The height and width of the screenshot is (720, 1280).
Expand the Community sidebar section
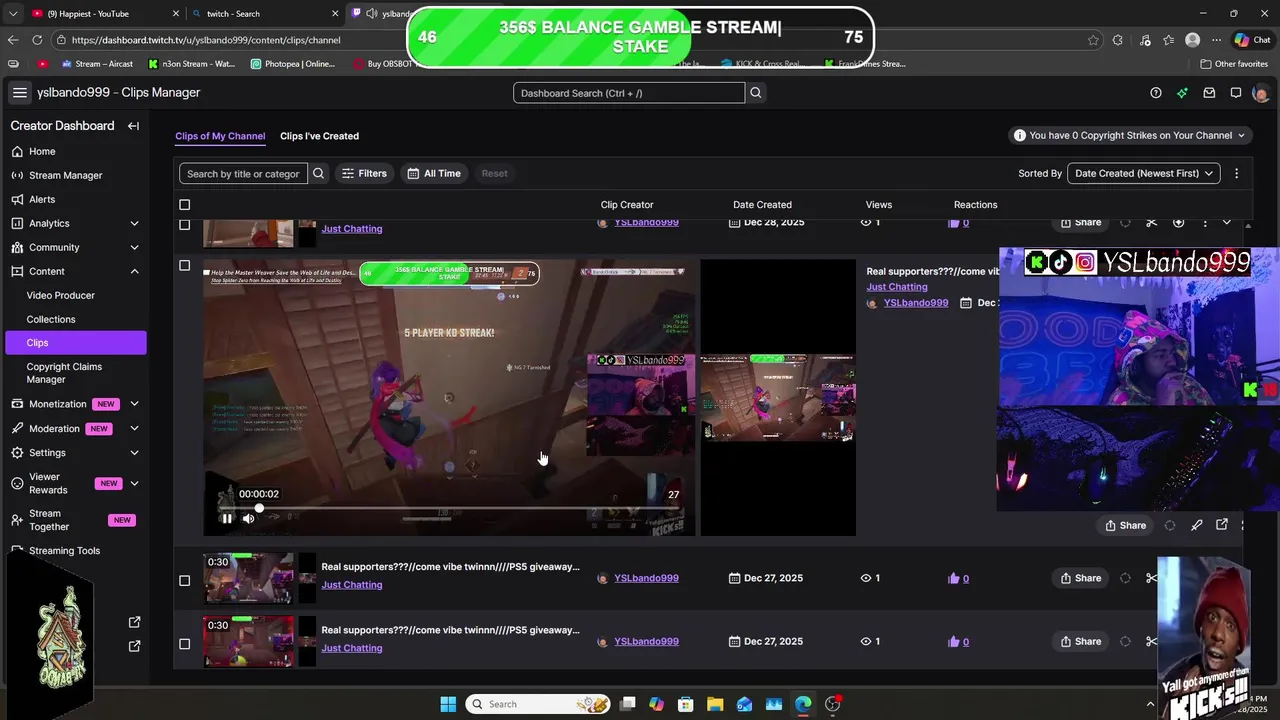coord(134,247)
